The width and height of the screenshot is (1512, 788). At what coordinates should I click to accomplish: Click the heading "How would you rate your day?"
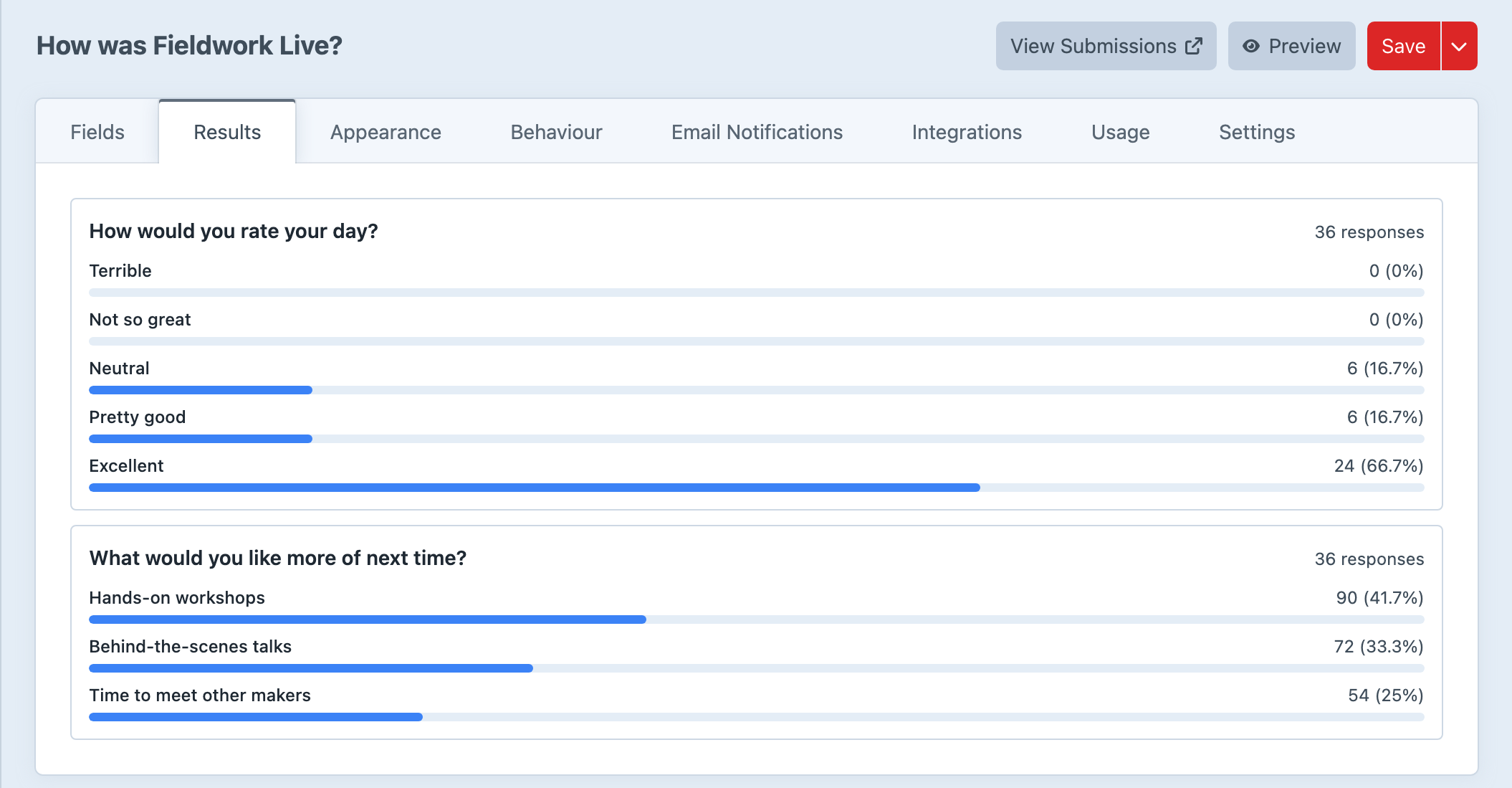[x=234, y=231]
